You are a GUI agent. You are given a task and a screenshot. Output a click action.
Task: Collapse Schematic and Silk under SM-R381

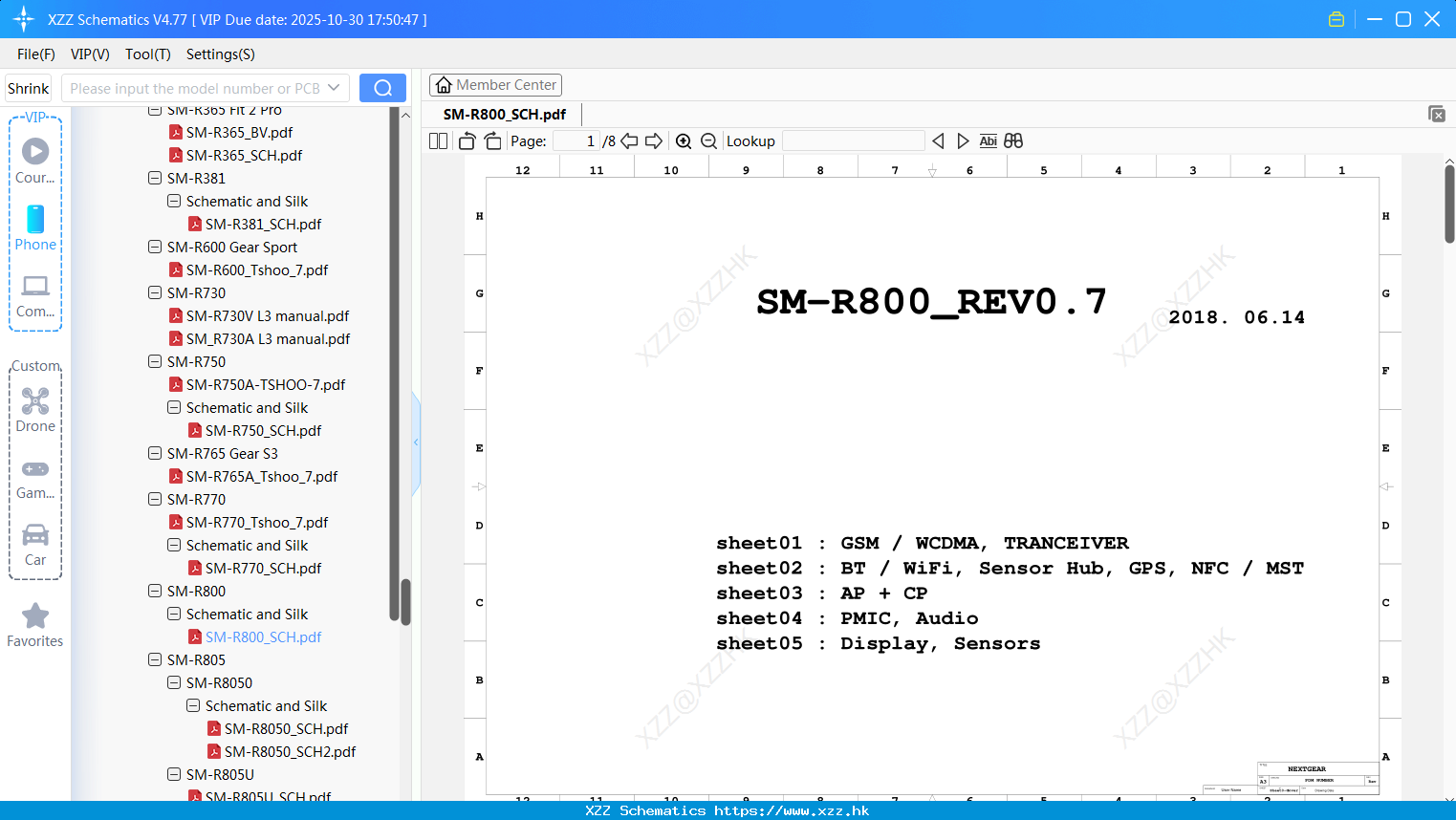174,201
